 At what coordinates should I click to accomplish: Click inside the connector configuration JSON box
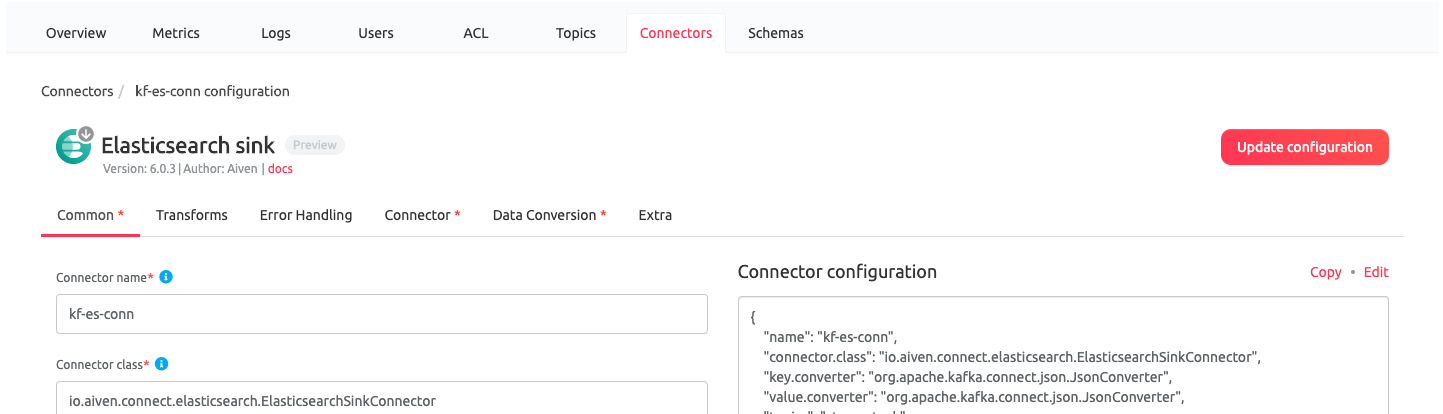click(1063, 356)
